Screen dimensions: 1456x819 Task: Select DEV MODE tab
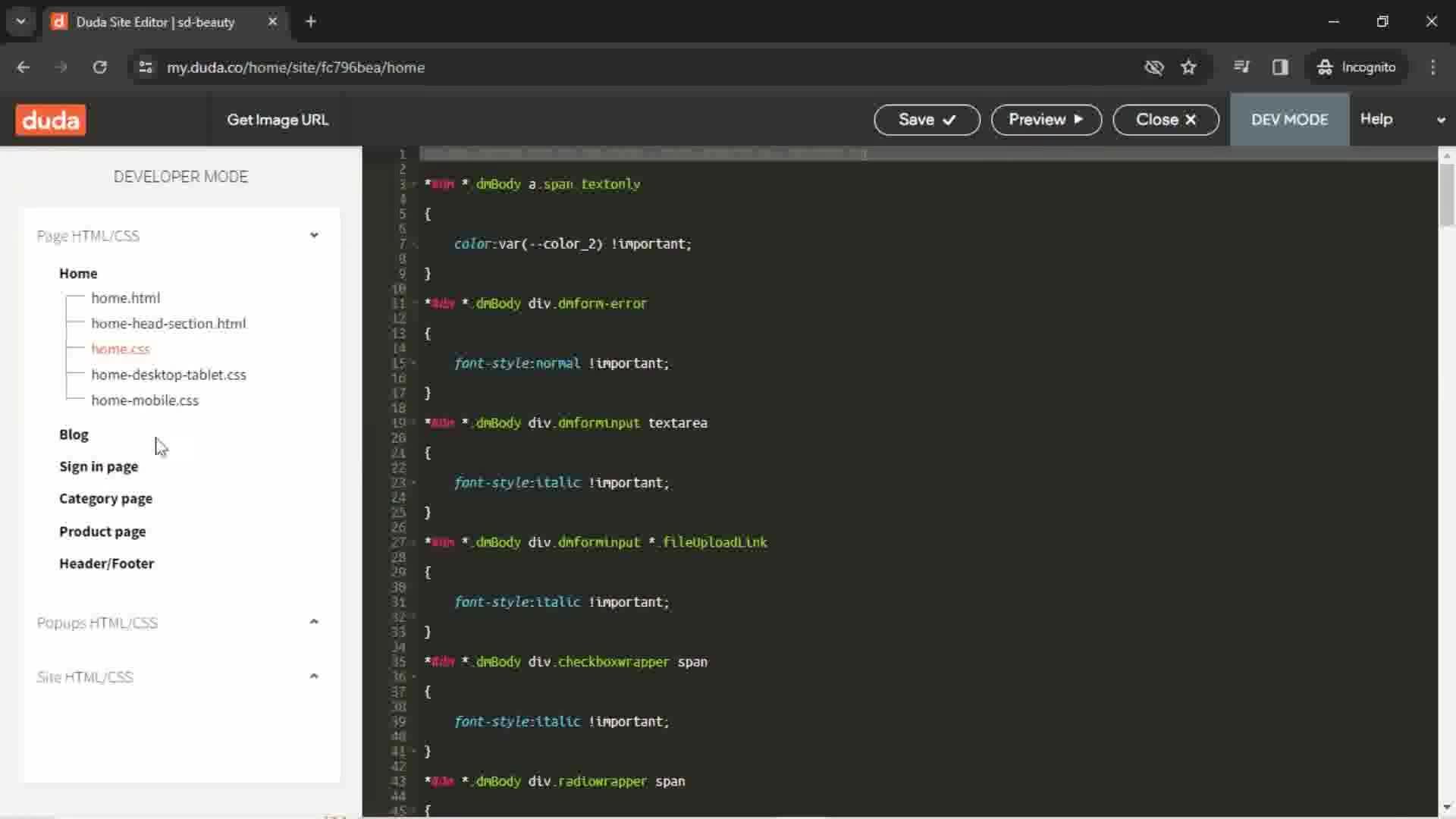(1289, 120)
